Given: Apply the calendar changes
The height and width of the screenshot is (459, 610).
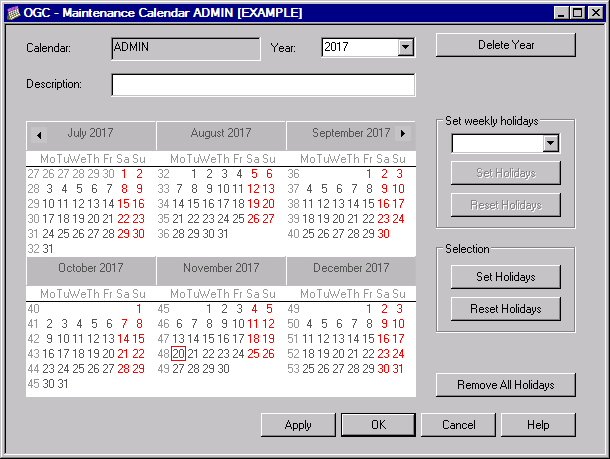Looking at the screenshot, I should click(298, 425).
